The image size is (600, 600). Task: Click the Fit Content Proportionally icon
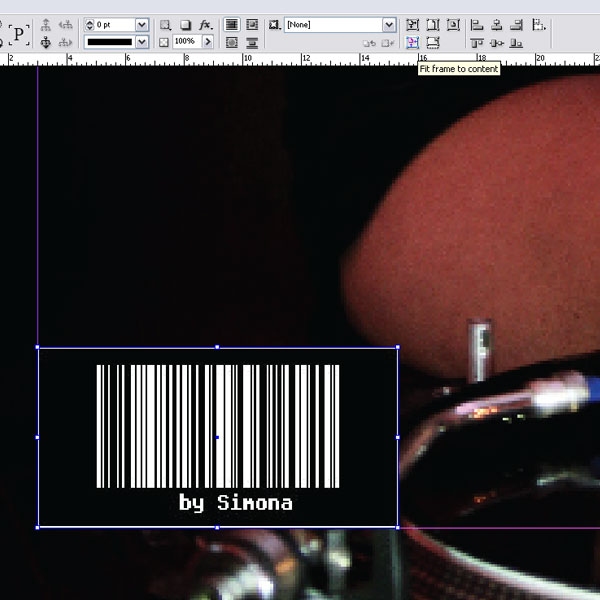click(x=433, y=42)
